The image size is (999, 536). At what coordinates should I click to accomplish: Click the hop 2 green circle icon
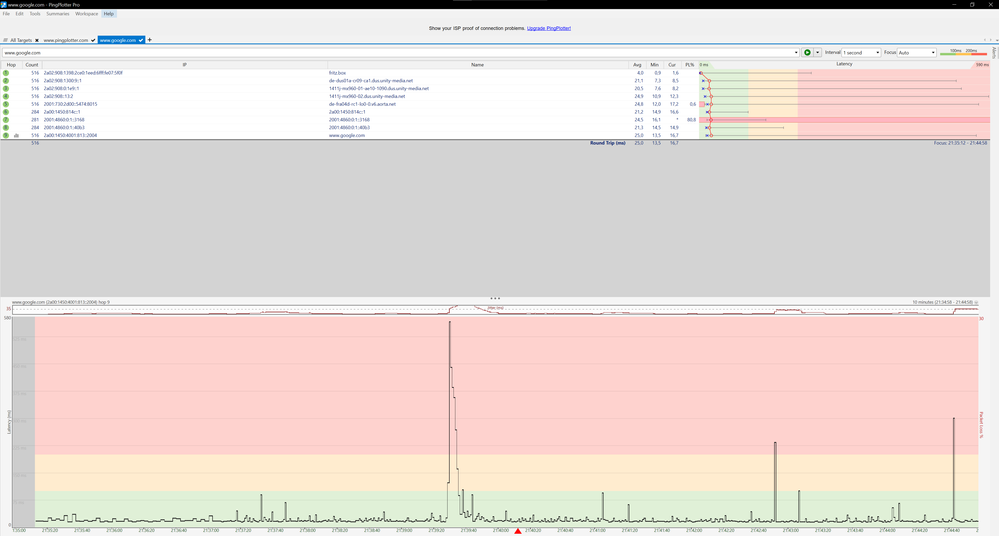(x=6, y=81)
